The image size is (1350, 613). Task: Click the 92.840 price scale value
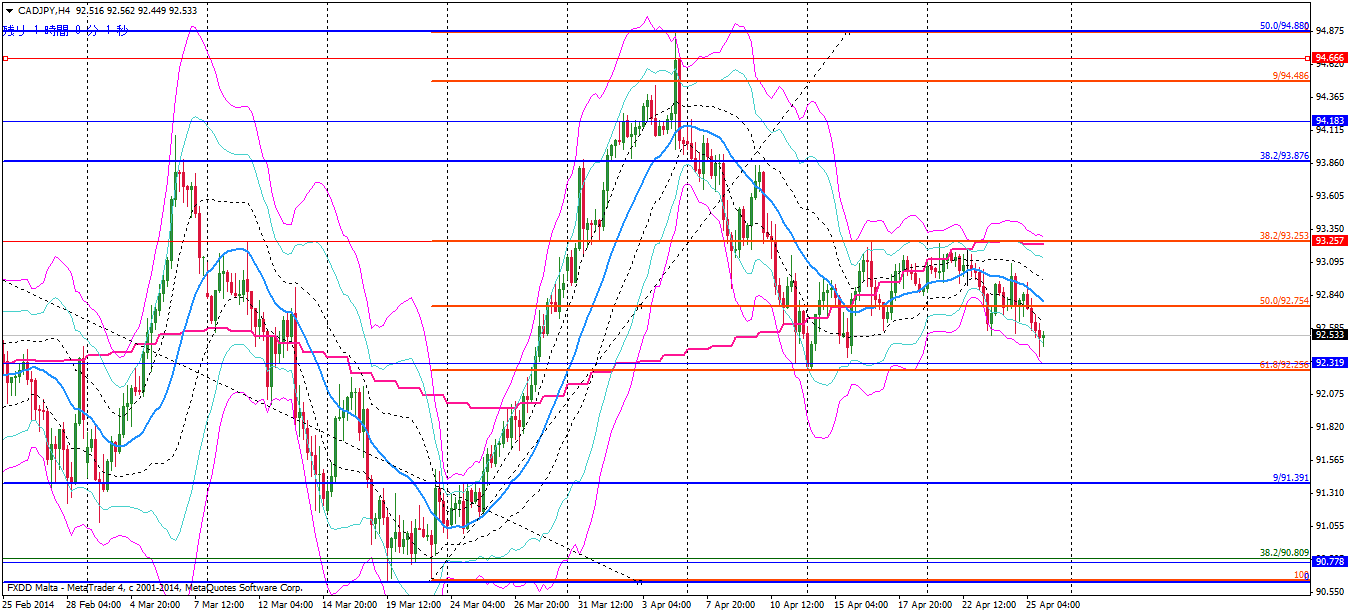(1330, 294)
